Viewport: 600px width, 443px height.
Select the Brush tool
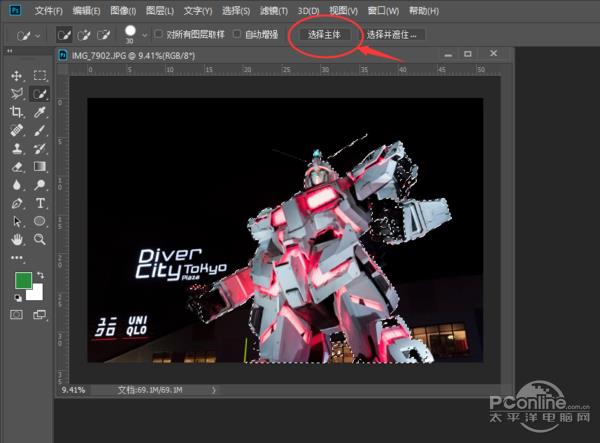tap(39, 130)
